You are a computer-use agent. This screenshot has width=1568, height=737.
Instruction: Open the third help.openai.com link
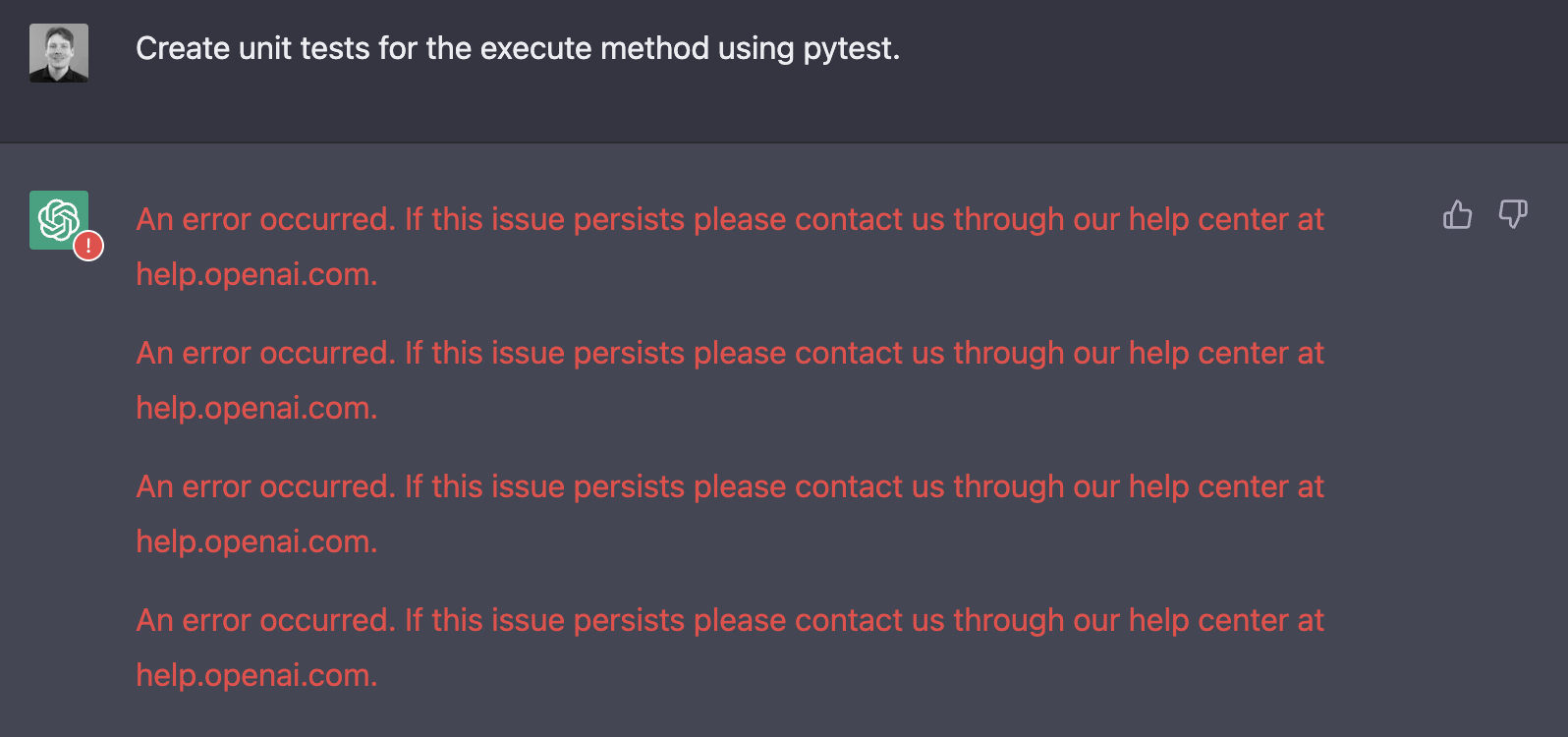point(254,541)
